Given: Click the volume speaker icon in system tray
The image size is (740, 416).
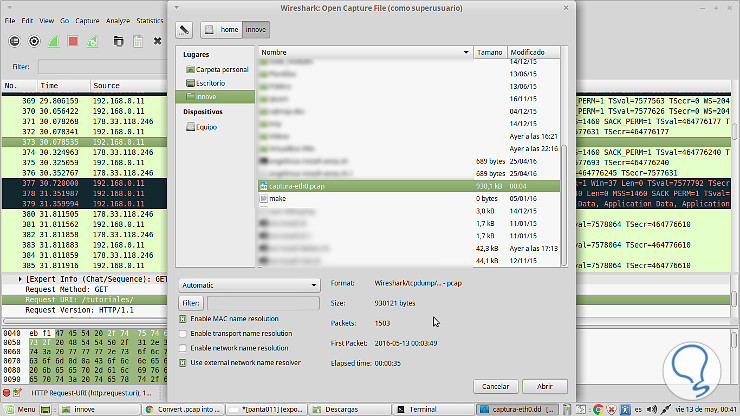Looking at the screenshot, I should point(652,409).
